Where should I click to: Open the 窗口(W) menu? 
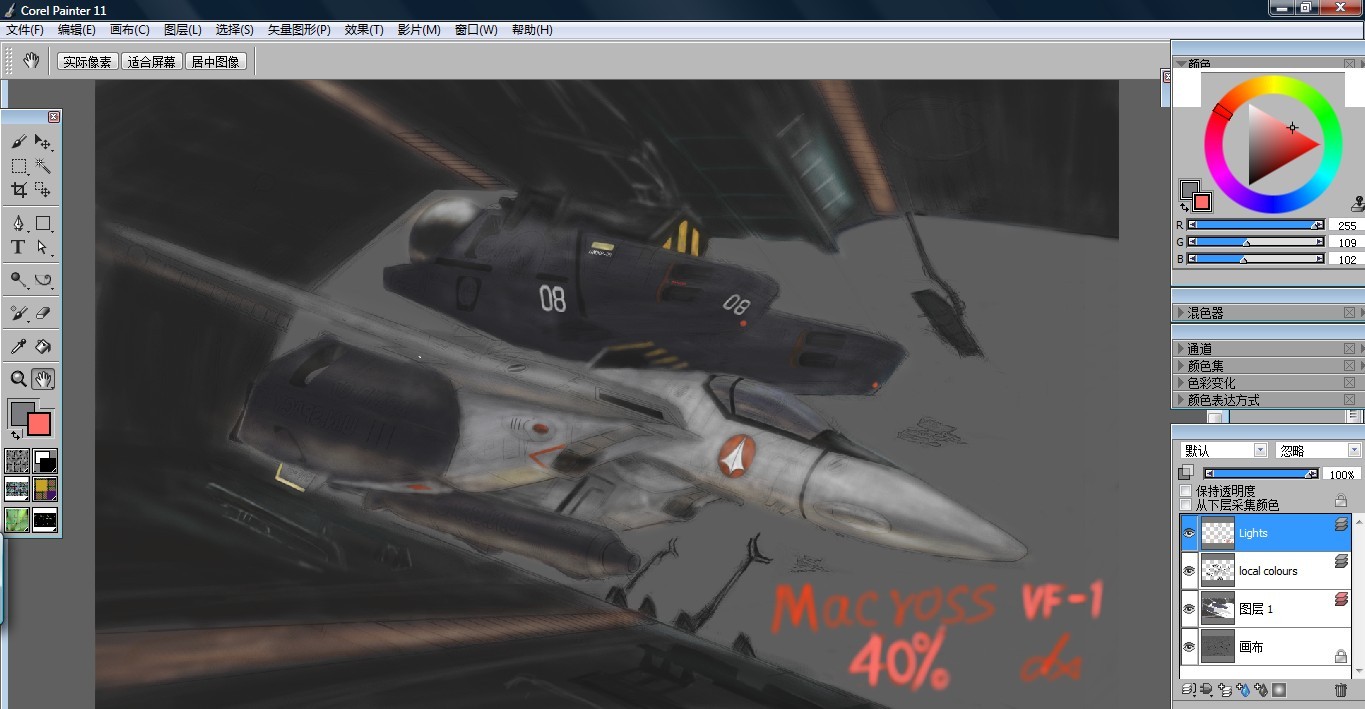(x=476, y=30)
